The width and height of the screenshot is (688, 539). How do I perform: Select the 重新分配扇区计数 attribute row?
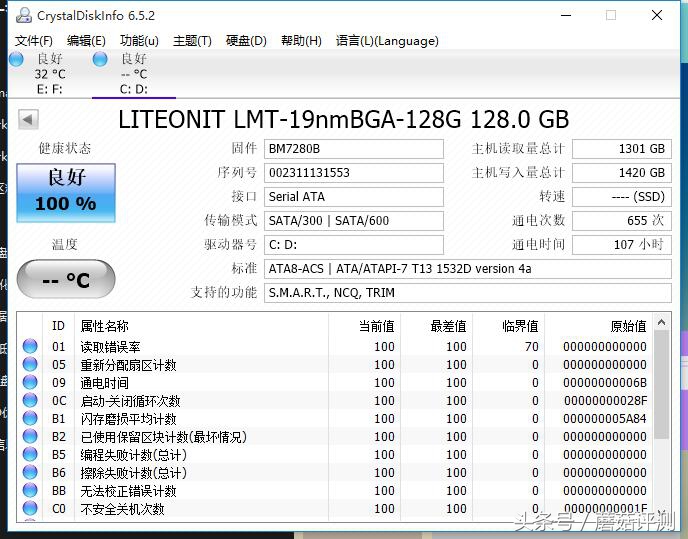(335, 364)
